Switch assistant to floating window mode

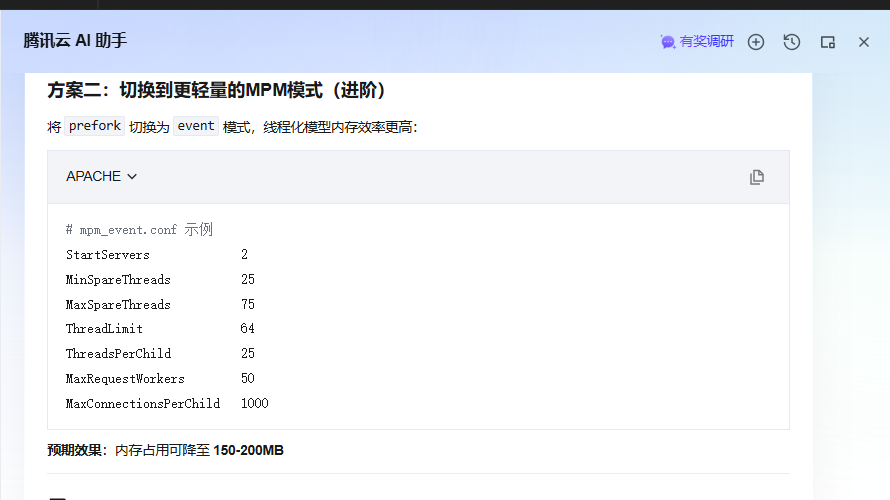click(827, 42)
